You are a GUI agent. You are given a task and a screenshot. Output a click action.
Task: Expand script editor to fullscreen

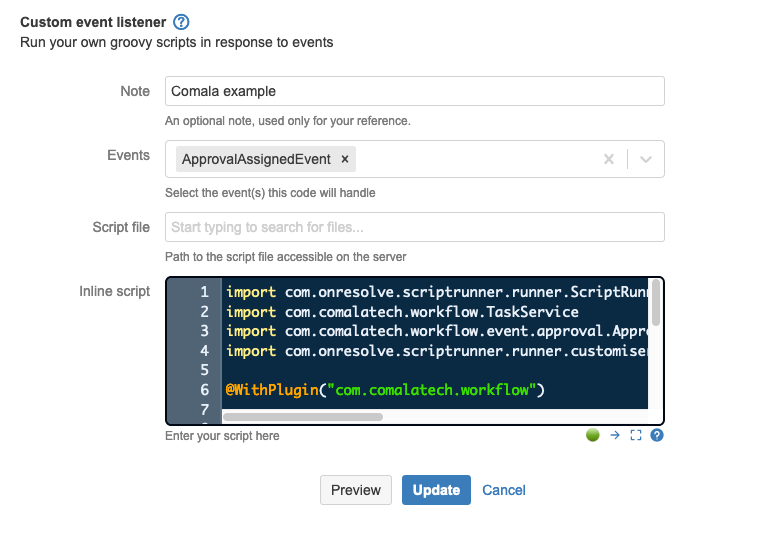pos(636,435)
